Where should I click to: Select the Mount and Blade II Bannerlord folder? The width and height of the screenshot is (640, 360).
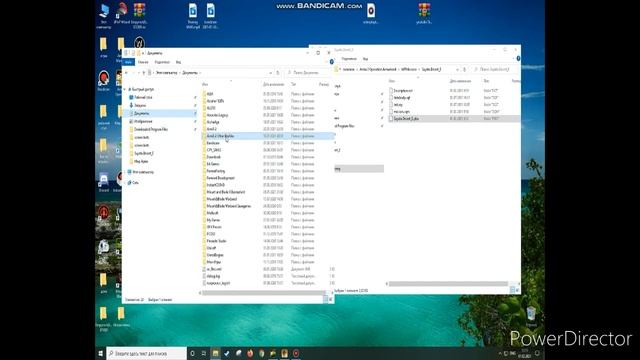[225, 192]
